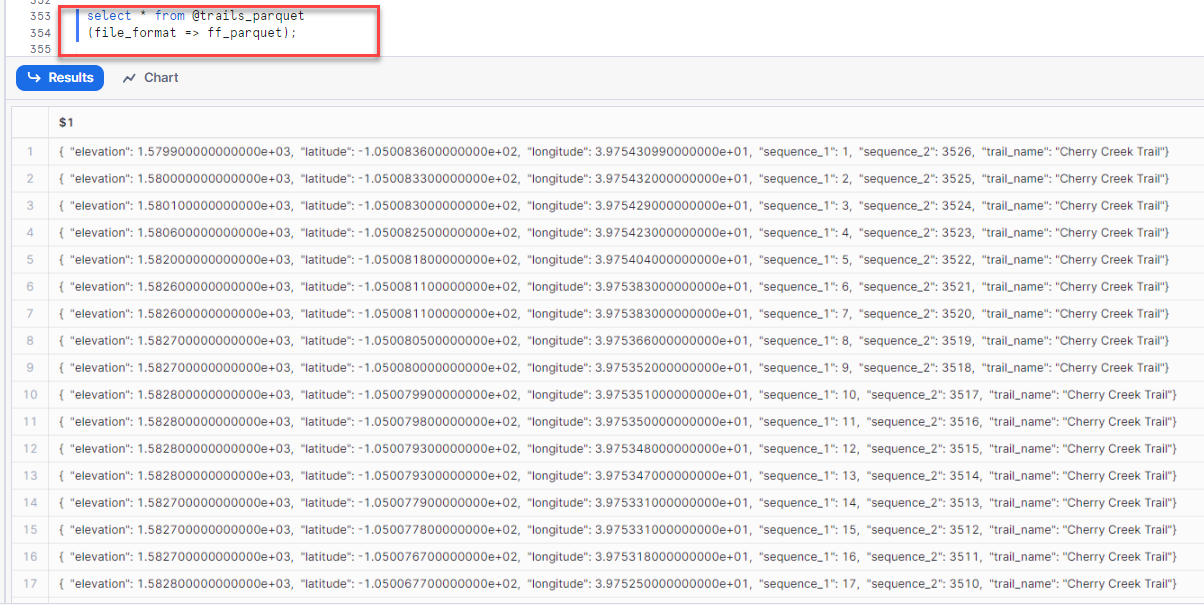
Task: Click line number 354 in the editor gutter
Action: (x=40, y=32)
